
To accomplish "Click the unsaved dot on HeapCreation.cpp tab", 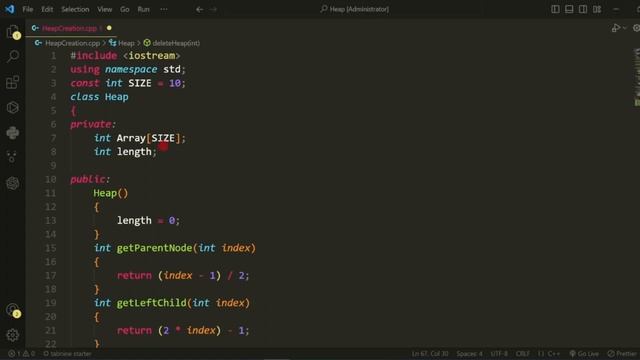I will [x=109, y=28].
